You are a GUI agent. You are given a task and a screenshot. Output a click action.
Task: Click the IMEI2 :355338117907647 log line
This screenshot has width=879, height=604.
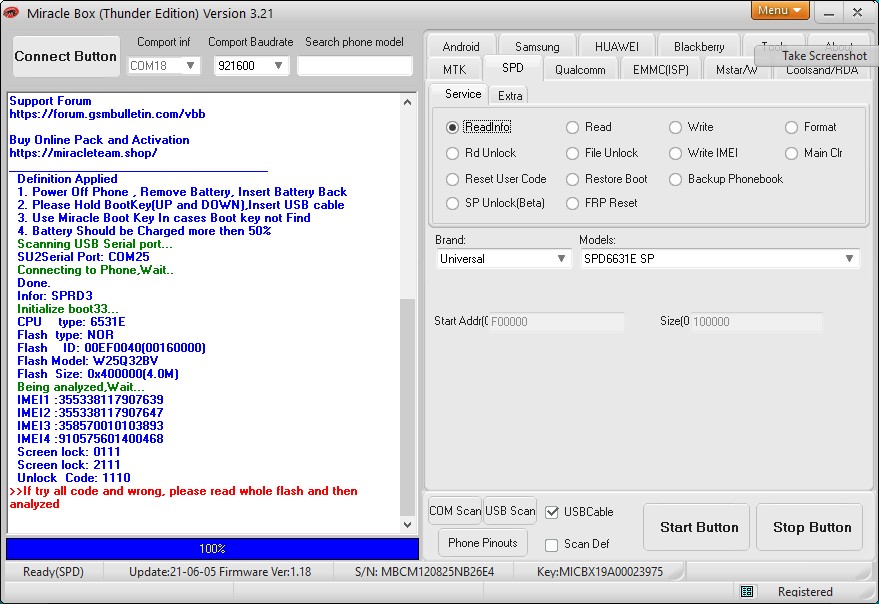(x=90, y=413)
